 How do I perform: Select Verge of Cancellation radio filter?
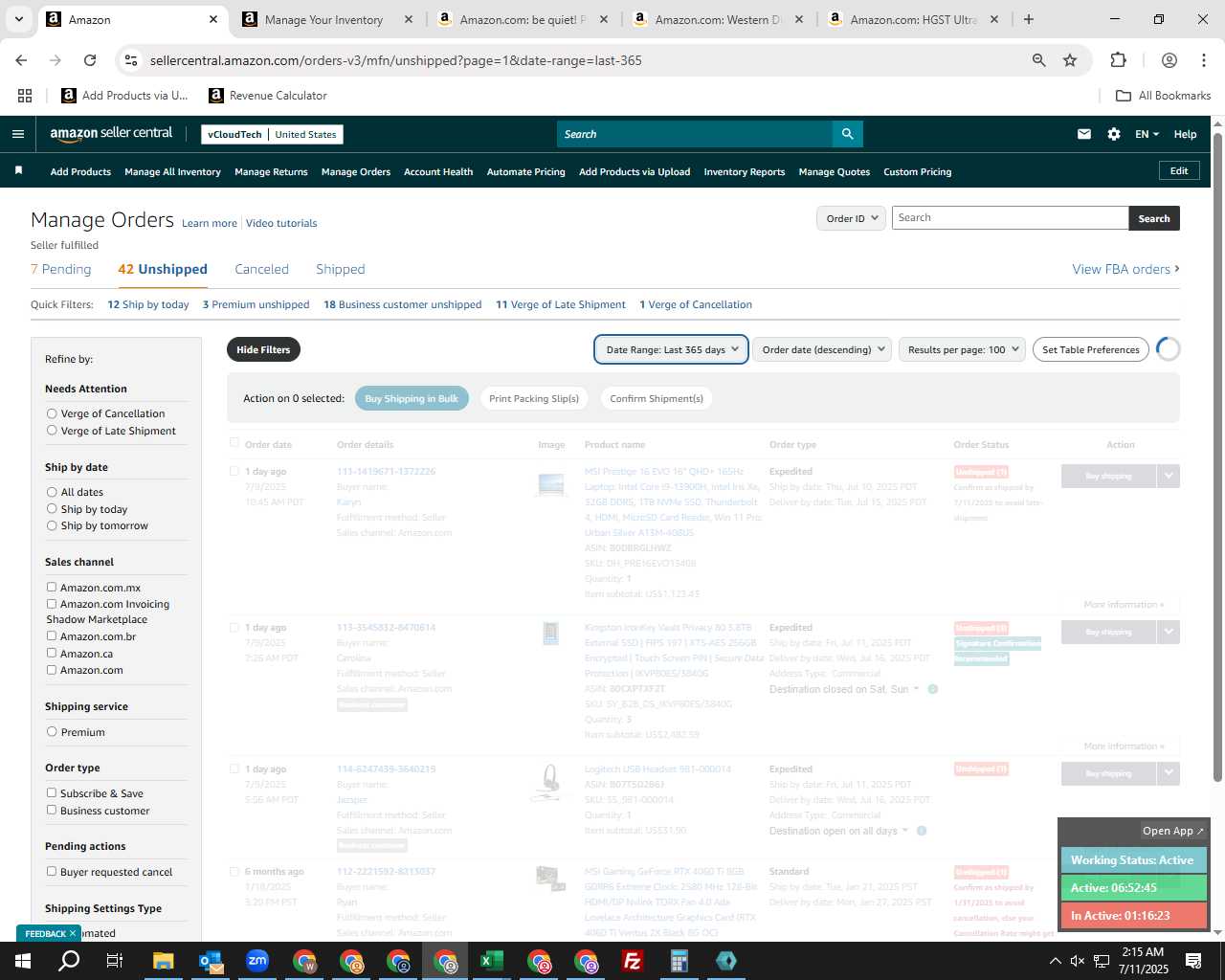point(52,413)
